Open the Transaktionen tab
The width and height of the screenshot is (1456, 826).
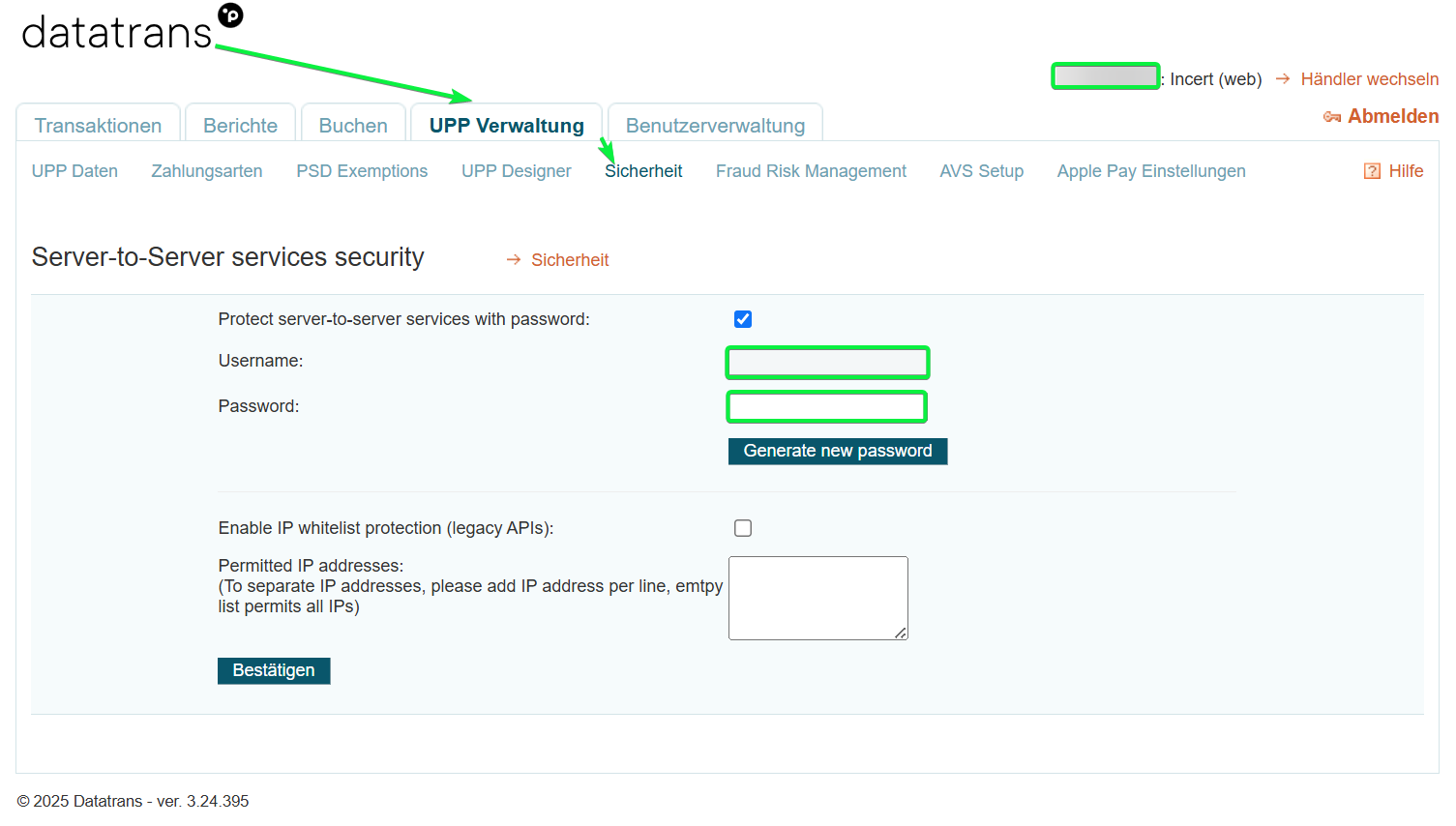click(x=99, y=125)
